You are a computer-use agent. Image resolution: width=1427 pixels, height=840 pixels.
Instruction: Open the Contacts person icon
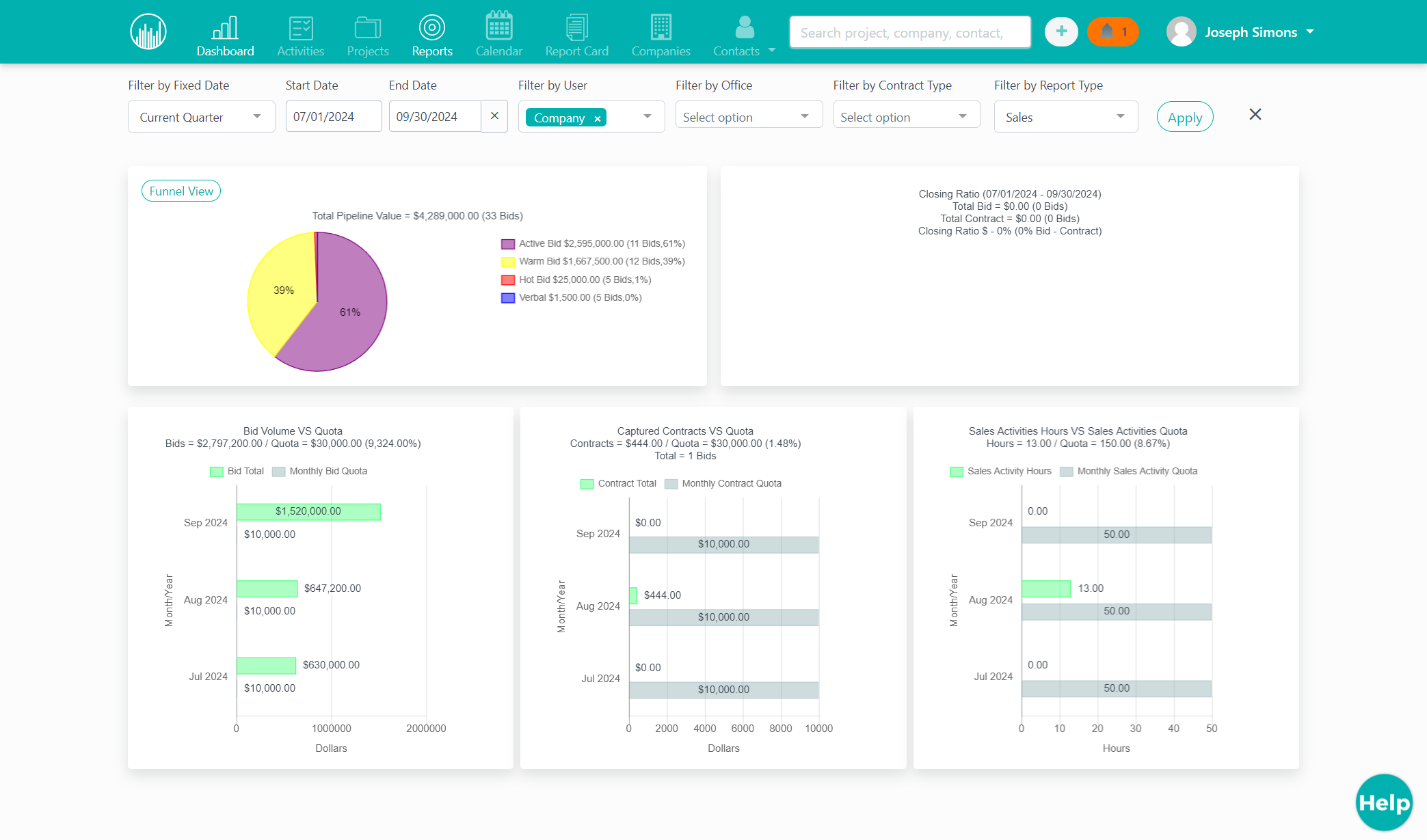click(745, 27)
